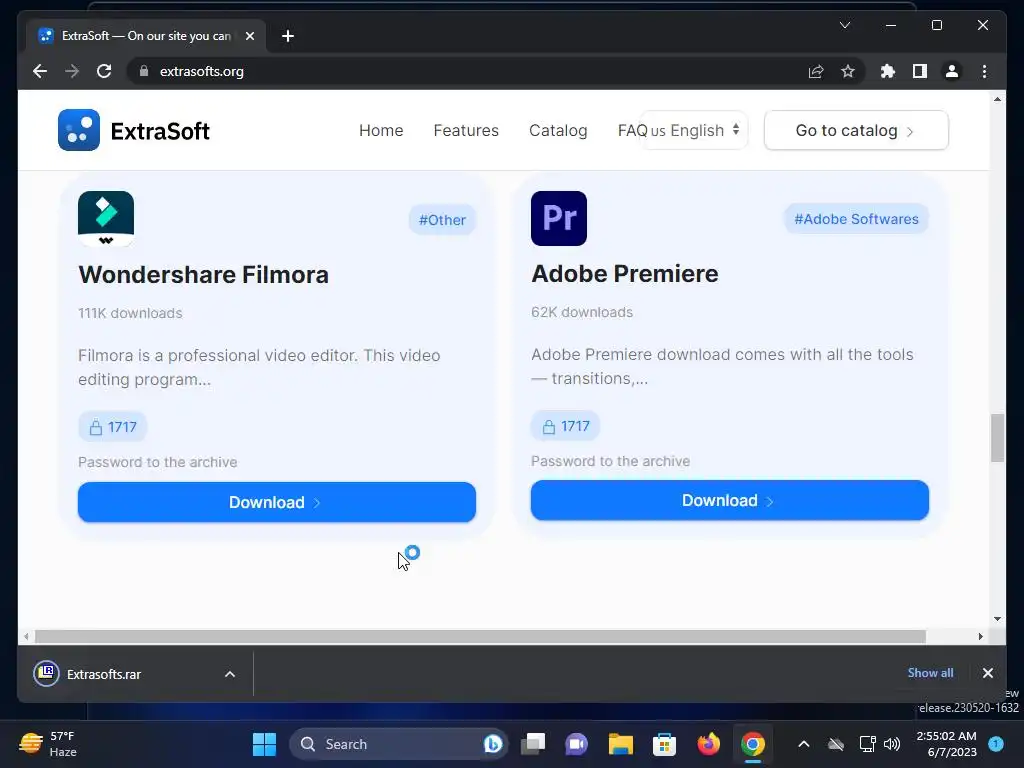Bookmark this tab with the star icon
Screen dimensions: 1024x768
pos(848,71)
